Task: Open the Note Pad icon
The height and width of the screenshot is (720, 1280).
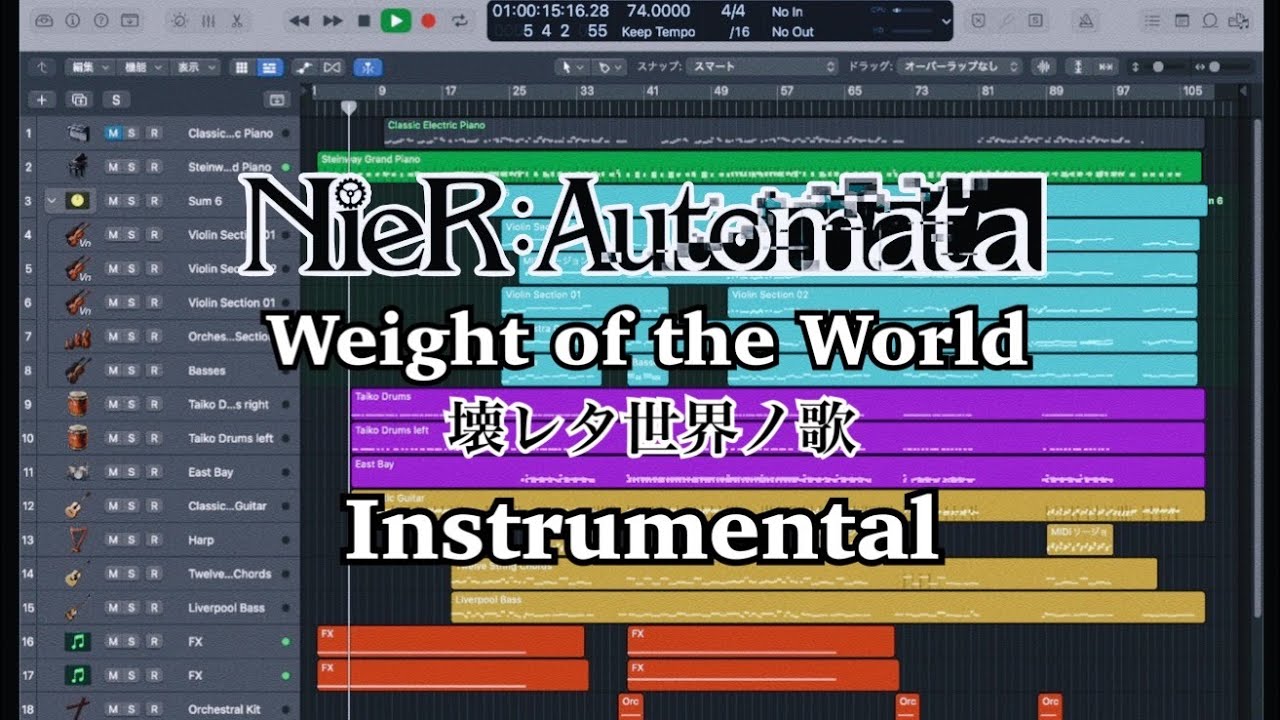Action: tap(1181, 20)
